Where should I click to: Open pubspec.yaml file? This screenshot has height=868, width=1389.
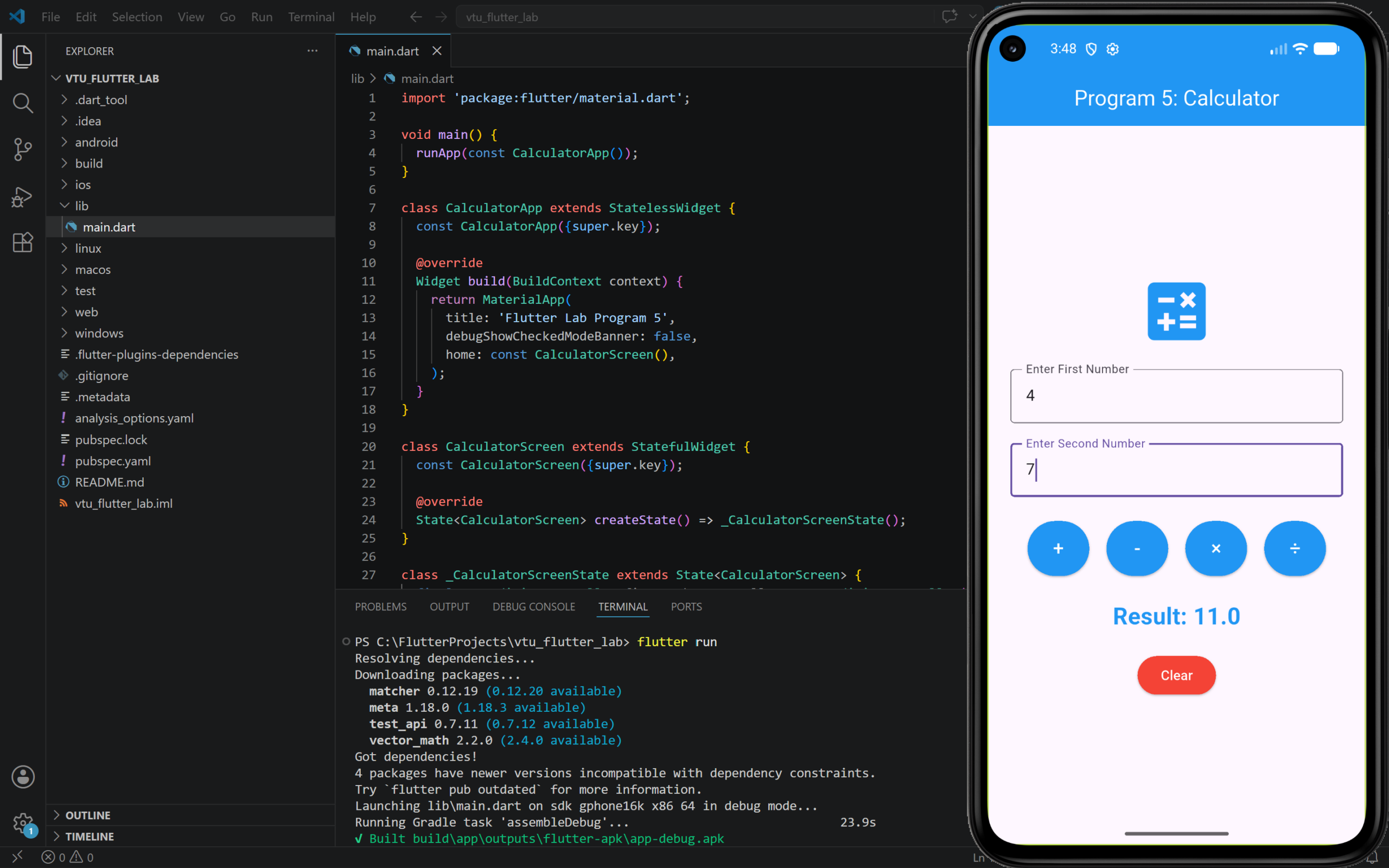coord(190,461)
